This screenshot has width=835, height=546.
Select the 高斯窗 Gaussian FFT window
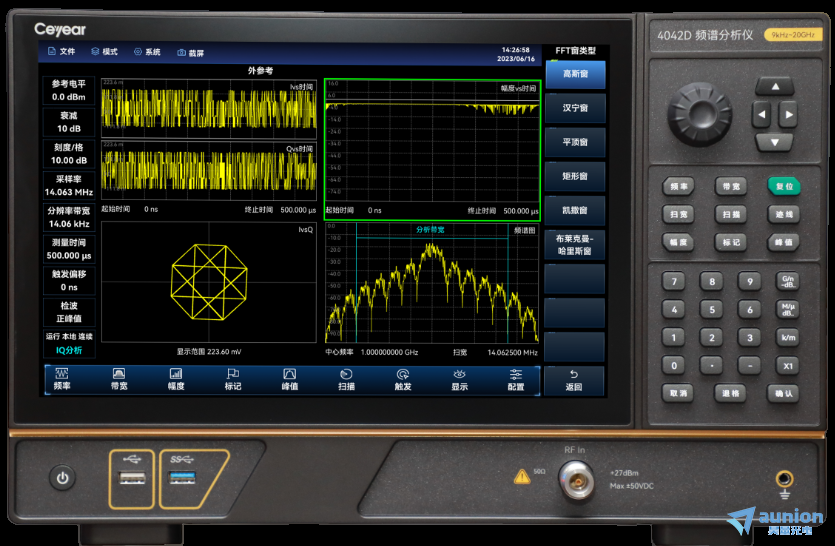point(575,74)
